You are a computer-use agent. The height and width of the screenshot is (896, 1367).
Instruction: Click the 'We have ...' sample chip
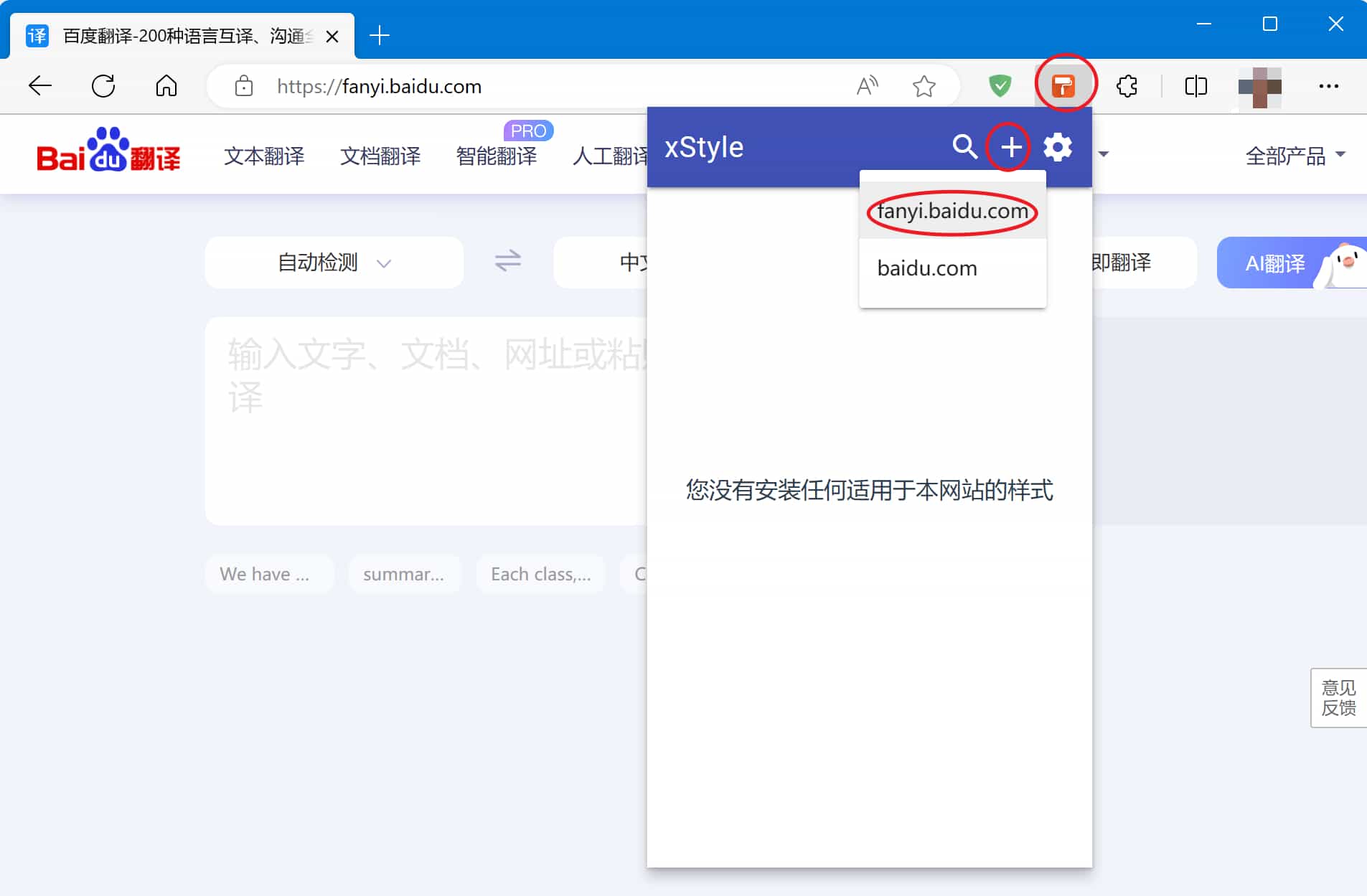(265, 574)
